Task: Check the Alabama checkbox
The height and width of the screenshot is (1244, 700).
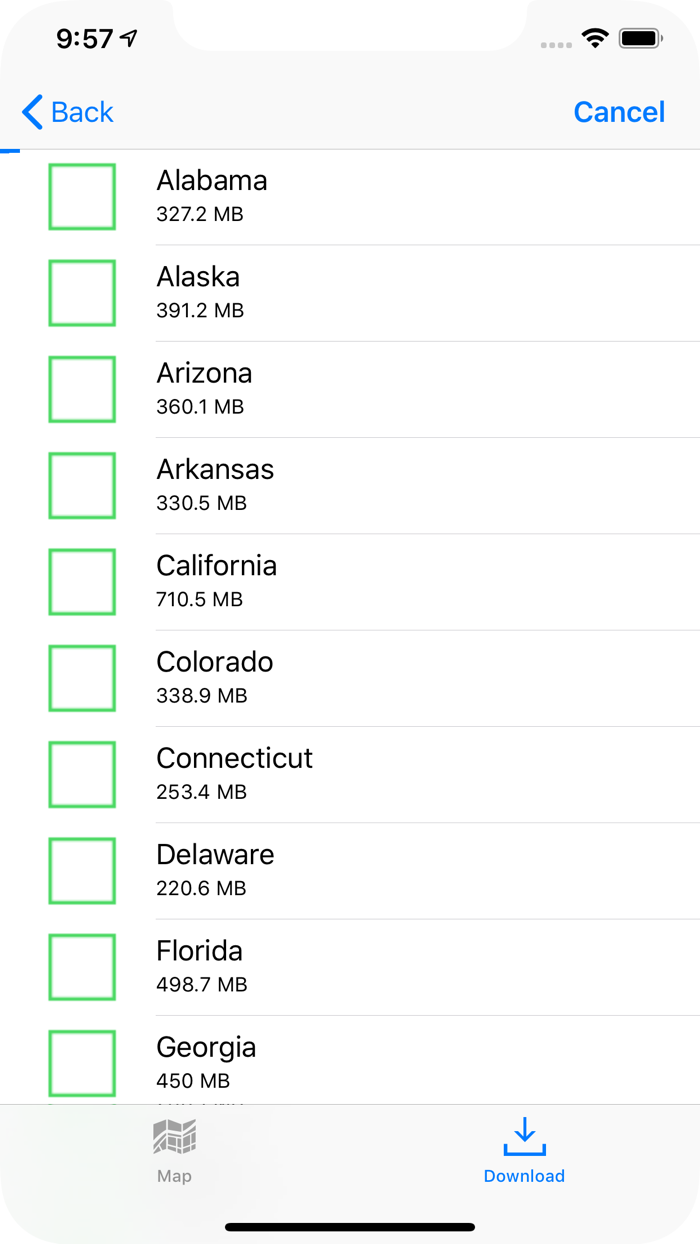Action: 82,197
